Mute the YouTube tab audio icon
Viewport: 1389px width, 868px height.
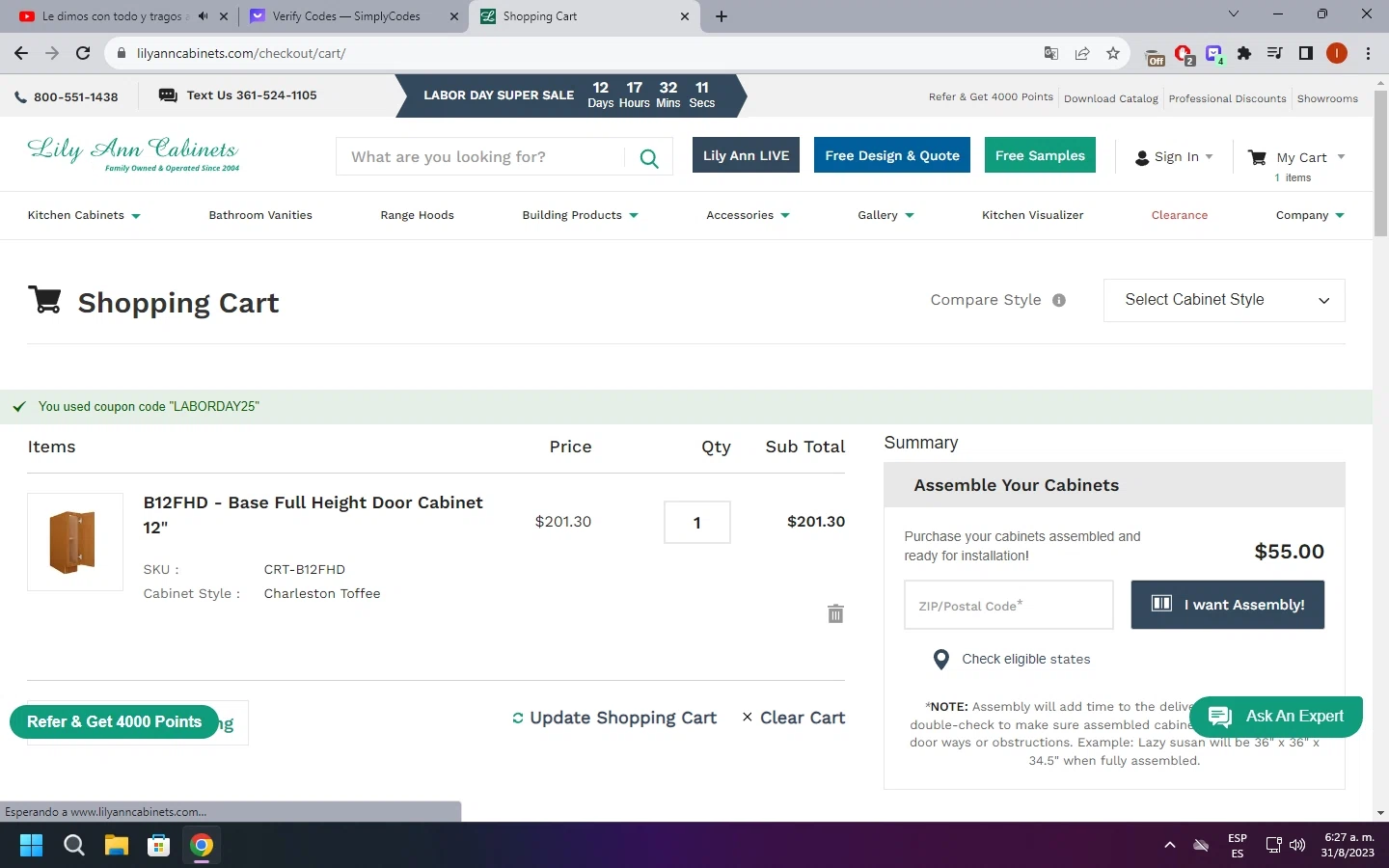[203, 16]
